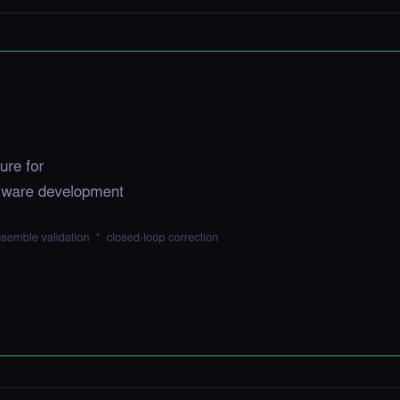Select the word 'ware' in heading
400x400 pixels.
pos(18,192)
